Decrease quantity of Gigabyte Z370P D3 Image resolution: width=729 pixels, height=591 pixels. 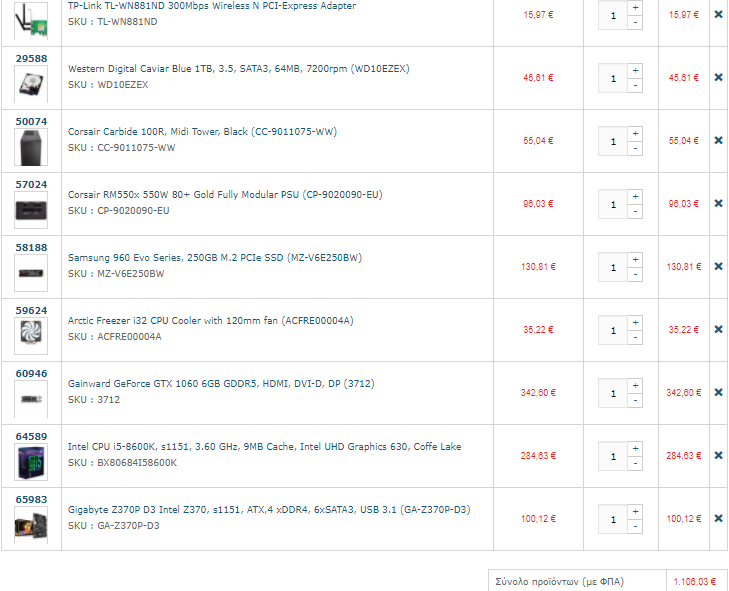(x=635, y=526)
